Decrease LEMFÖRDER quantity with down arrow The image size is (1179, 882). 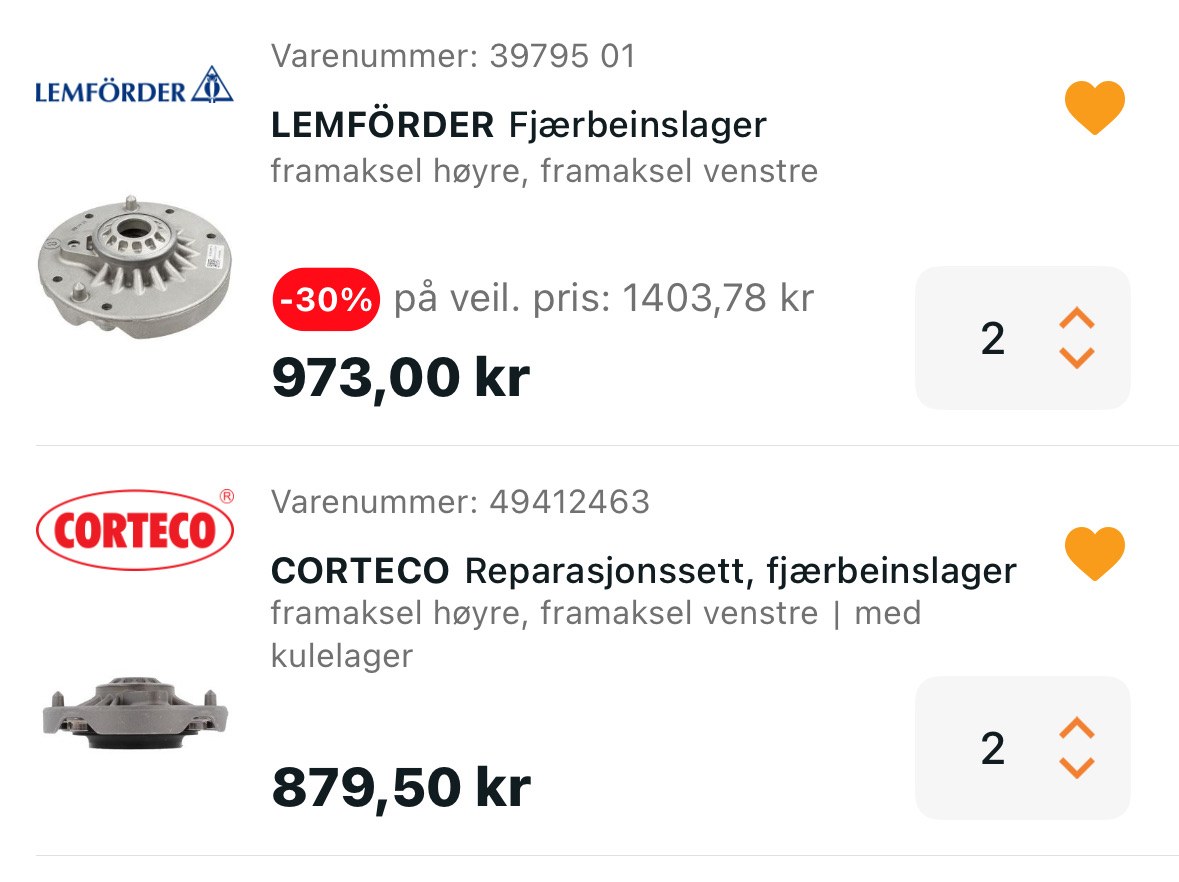pos(1076,358)
